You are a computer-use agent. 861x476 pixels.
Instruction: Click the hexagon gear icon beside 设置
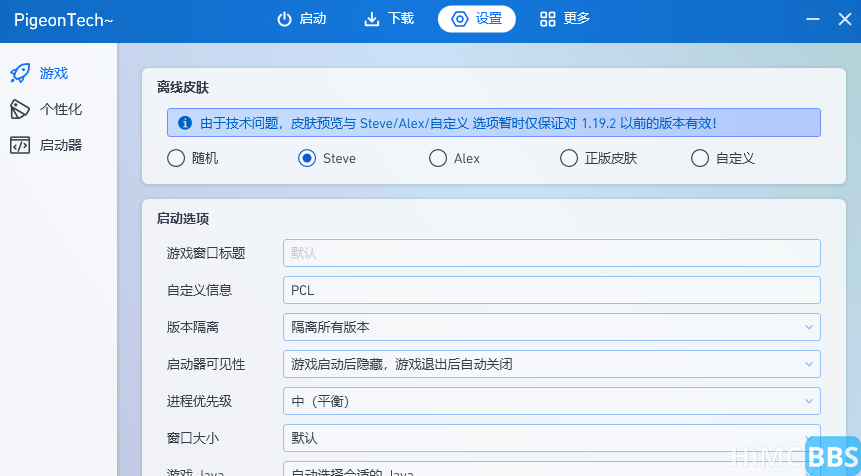pos(460,19)
